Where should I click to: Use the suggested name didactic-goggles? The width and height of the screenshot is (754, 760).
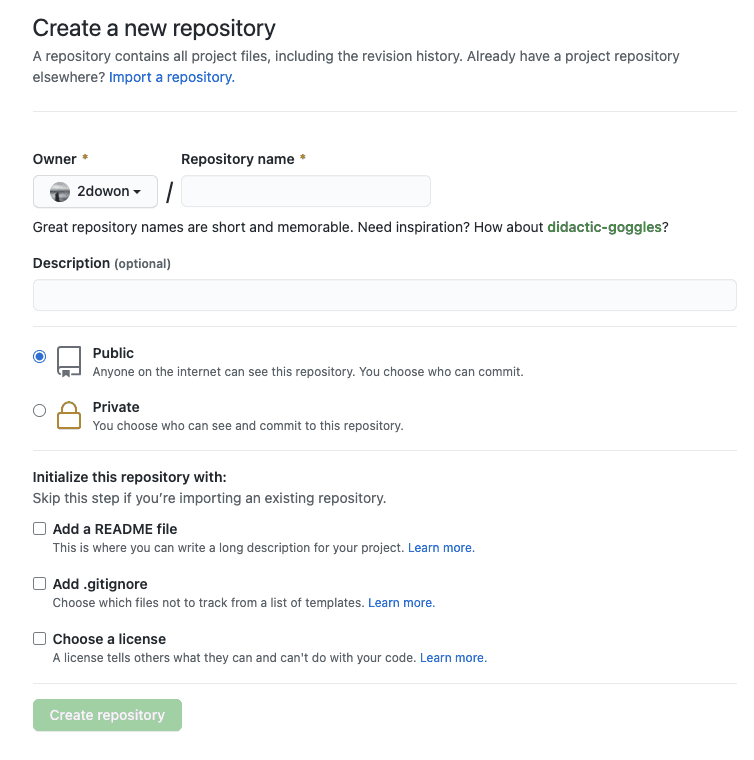coord(604,227)
